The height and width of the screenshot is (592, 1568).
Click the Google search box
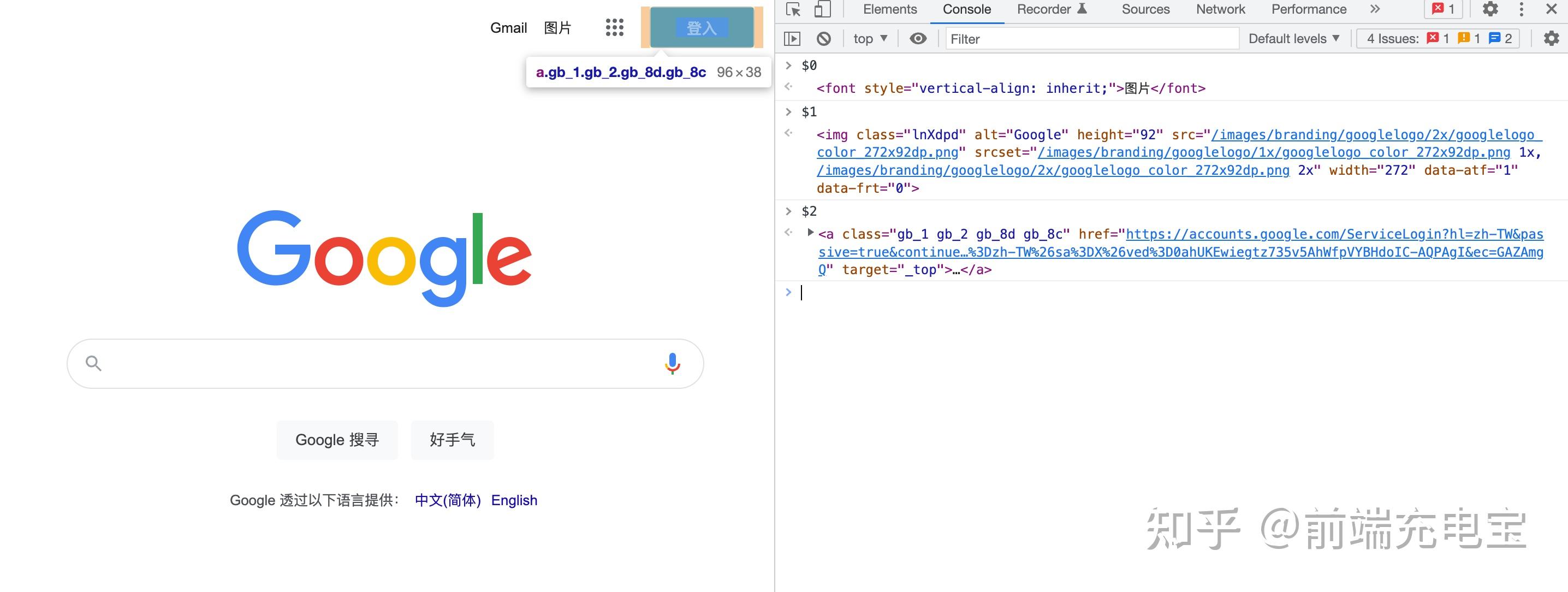click(383, 363)
